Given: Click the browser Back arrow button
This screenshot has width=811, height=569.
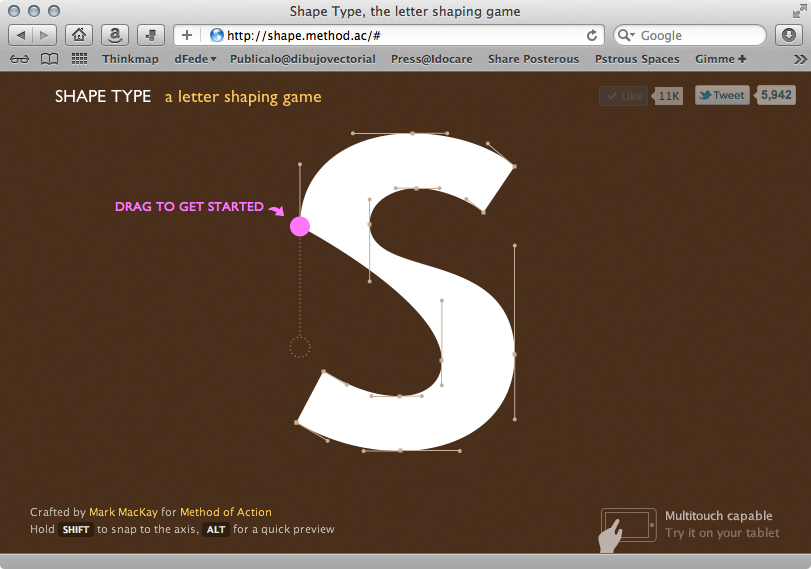Looking at the screenshot, I should pyautogui.click(x=21, y=35).
